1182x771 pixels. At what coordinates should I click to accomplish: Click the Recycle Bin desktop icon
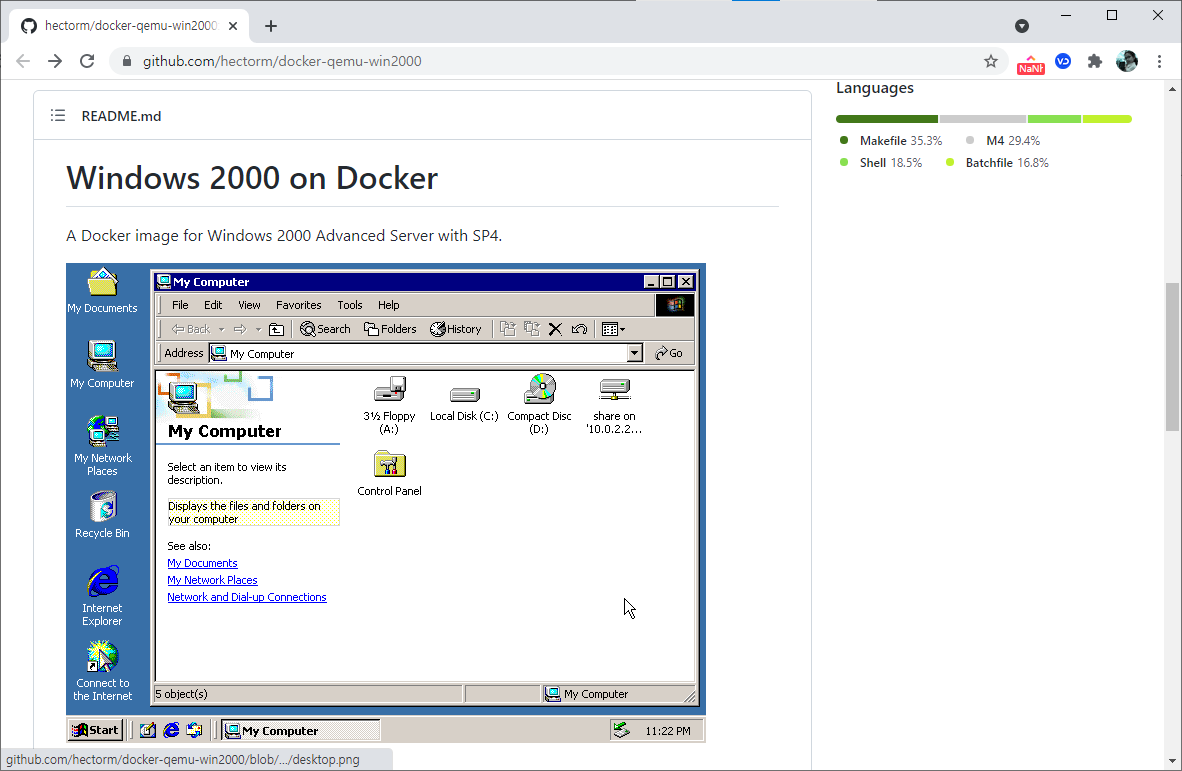pos(103,515)
